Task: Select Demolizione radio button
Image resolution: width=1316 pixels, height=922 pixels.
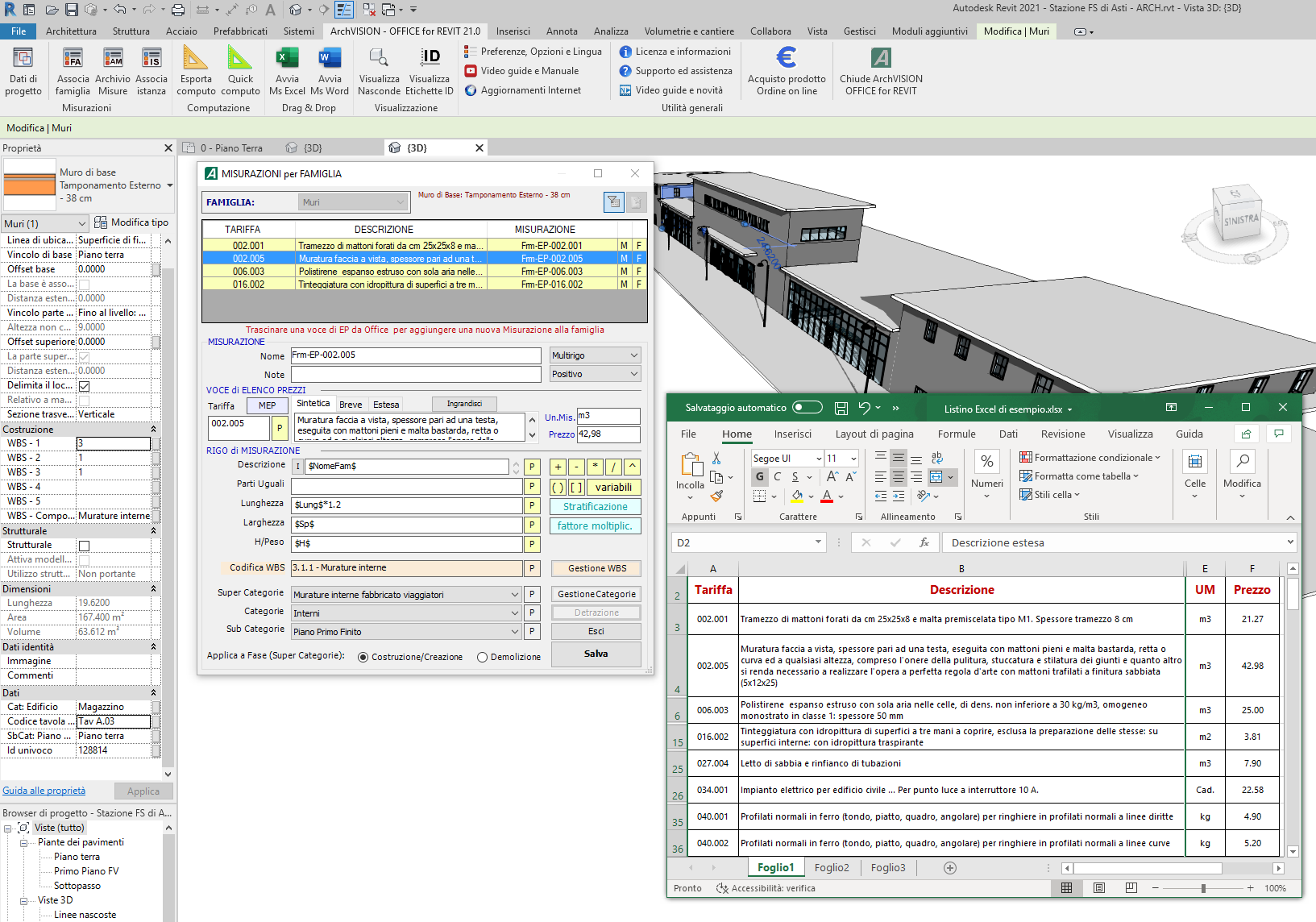Action: click(x=482, y=657)
